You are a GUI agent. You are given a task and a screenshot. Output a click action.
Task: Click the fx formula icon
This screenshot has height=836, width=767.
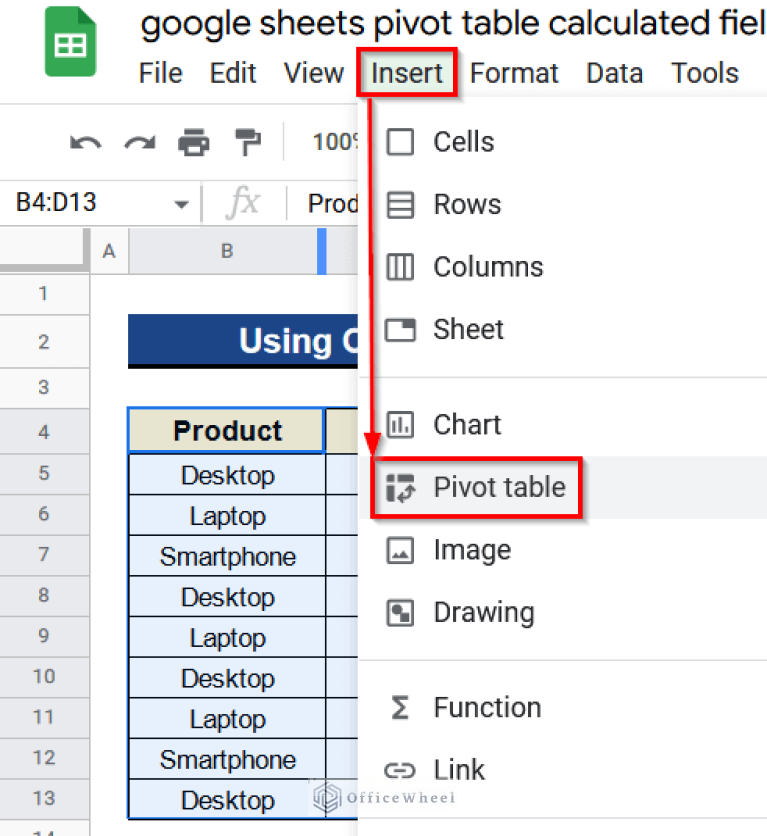243,203
